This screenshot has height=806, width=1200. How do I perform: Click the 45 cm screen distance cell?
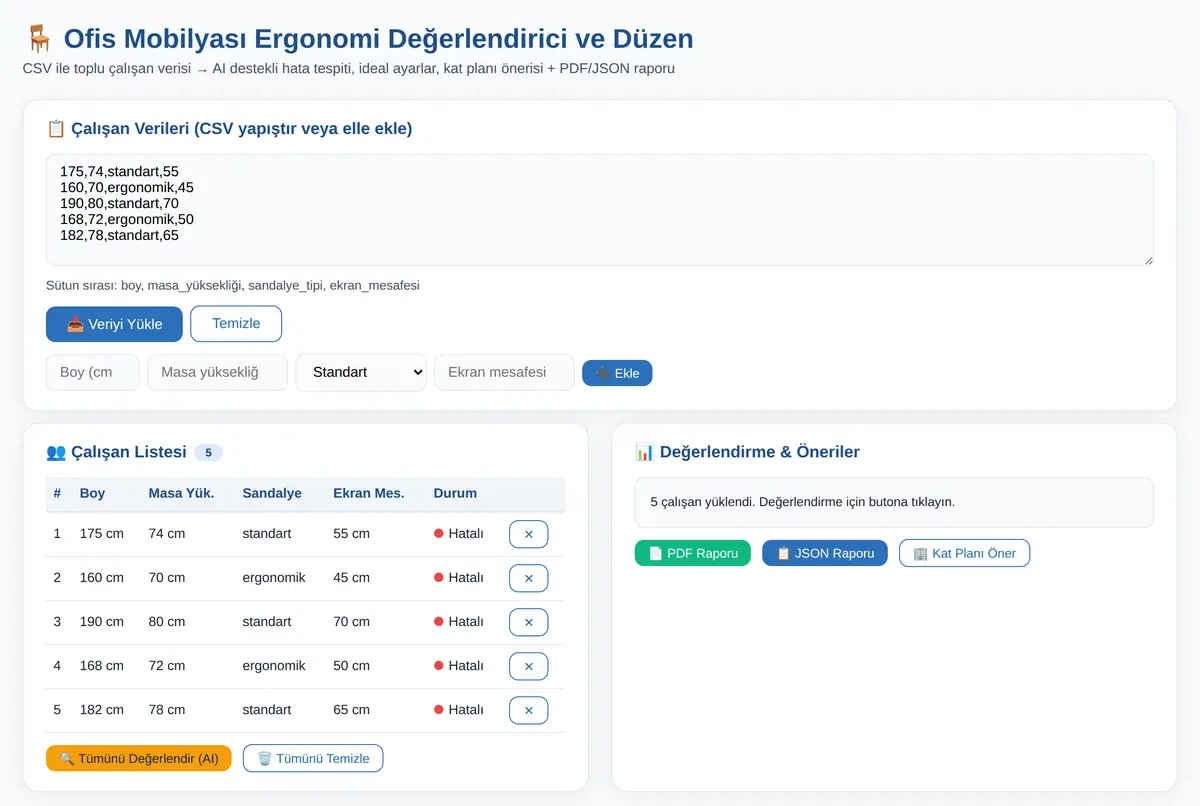351,578
